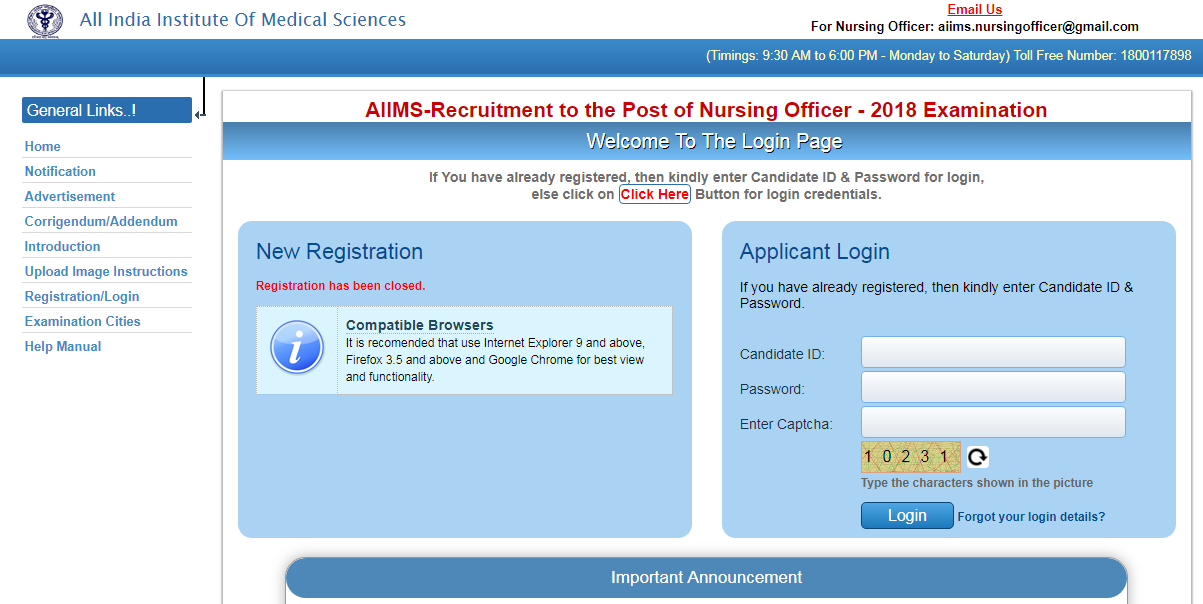Click the New Registration heading

(339, 252)
